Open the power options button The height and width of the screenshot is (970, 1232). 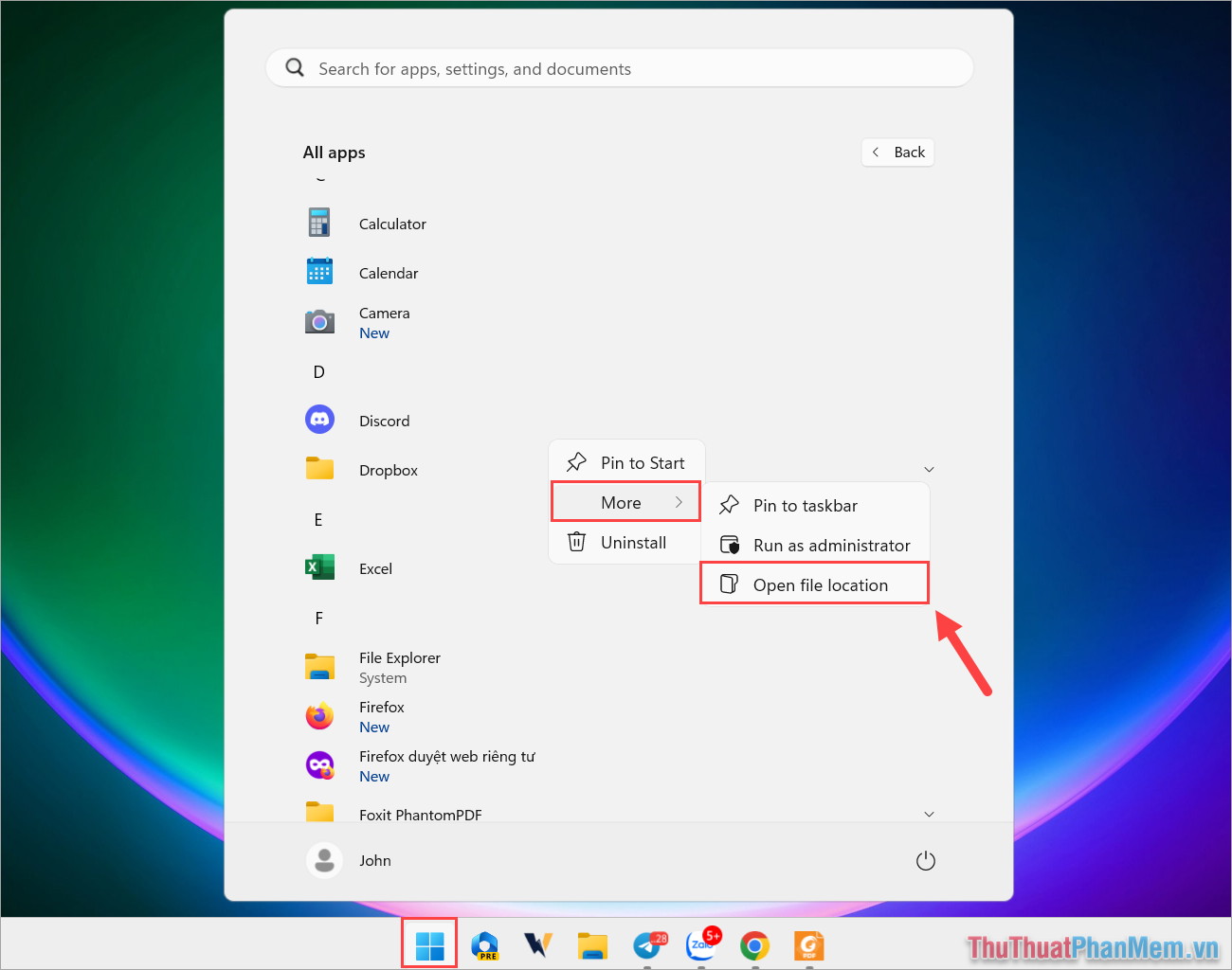(x=926, y=860)
